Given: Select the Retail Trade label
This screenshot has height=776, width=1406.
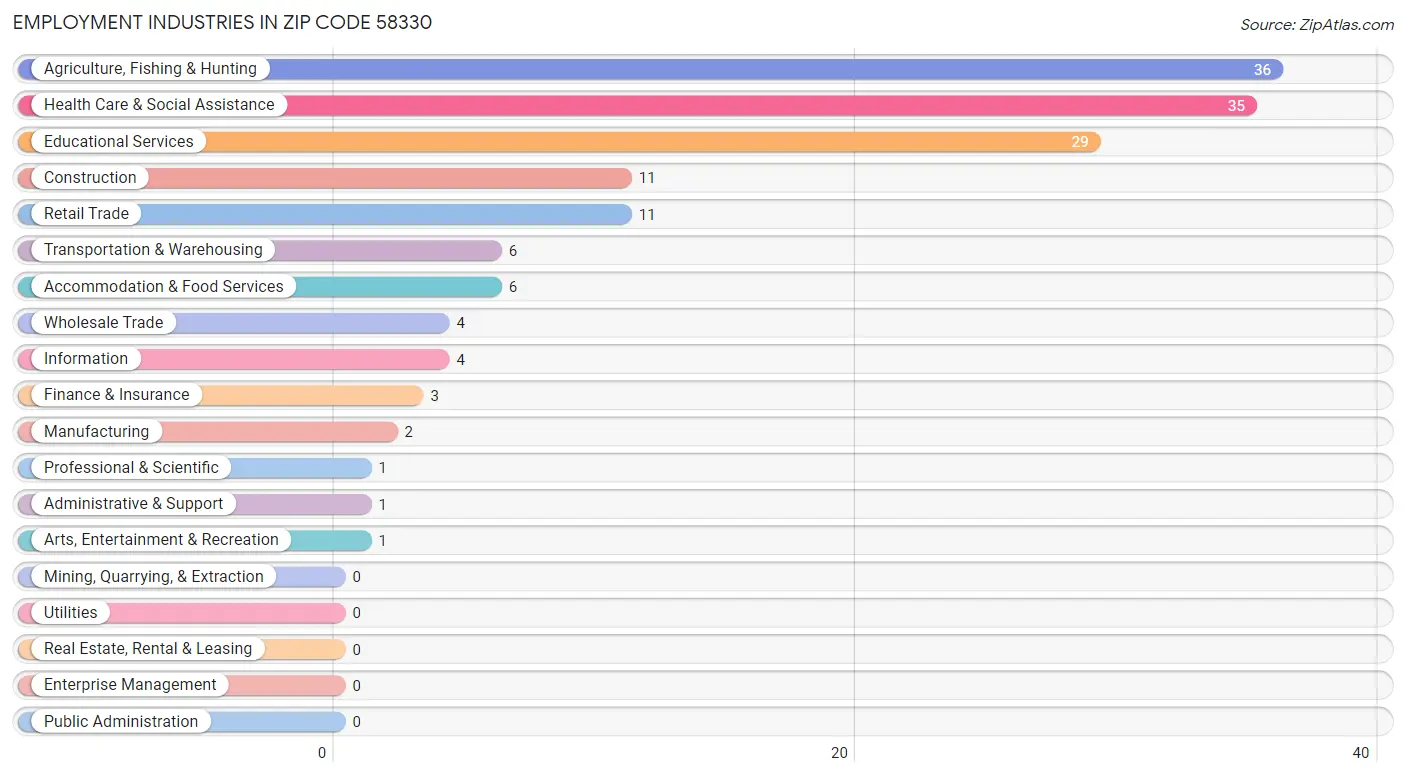Looking at the screenshot, I should 86,214.
